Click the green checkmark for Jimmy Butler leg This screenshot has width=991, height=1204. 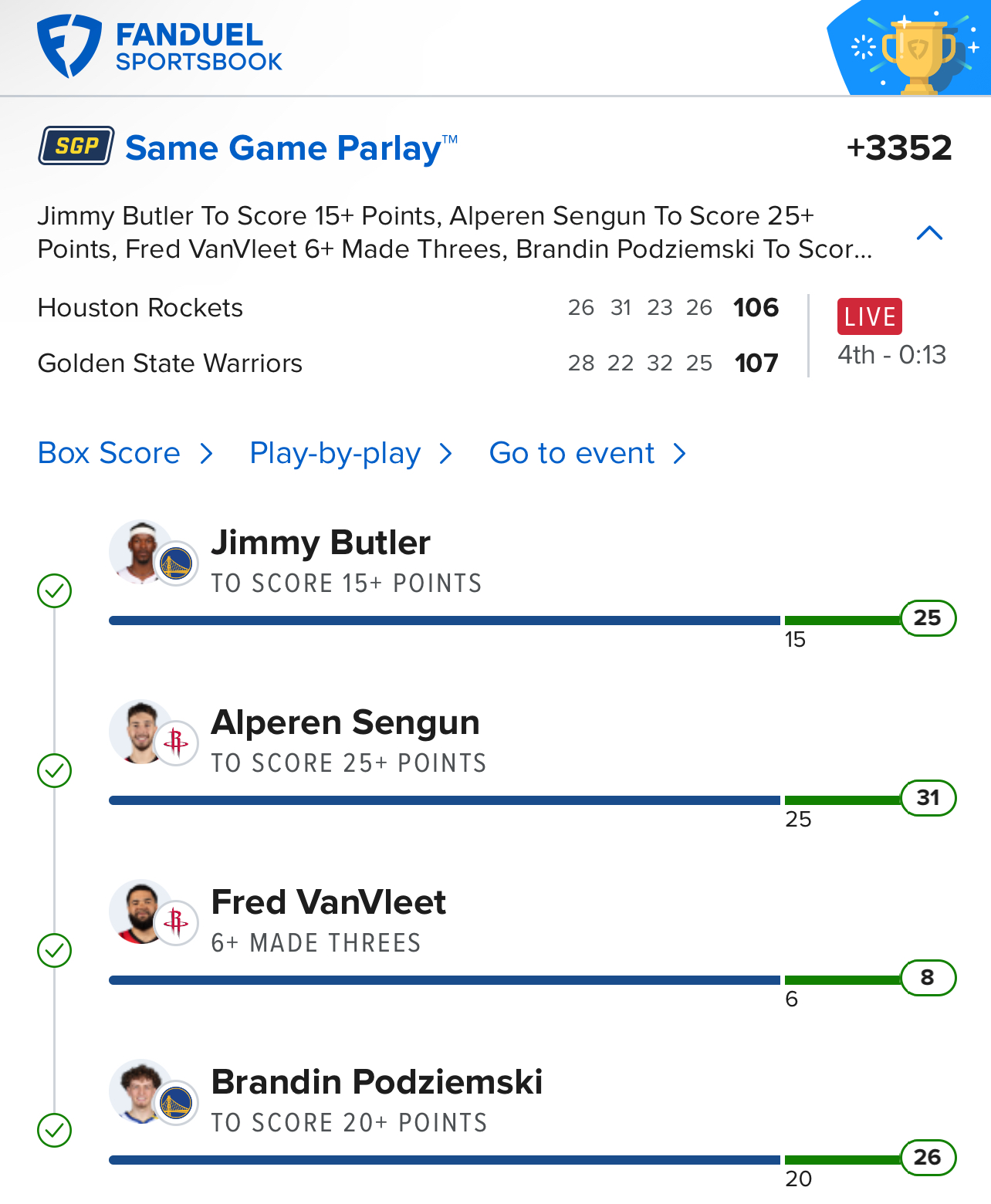55,591
